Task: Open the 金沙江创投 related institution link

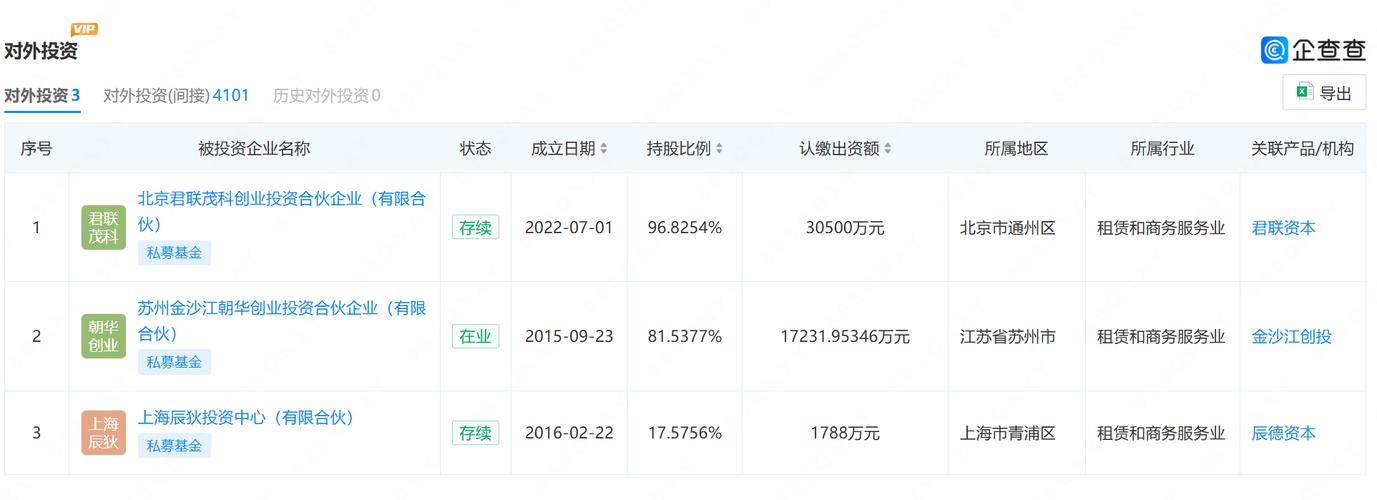Action: tap(1292, 337)
